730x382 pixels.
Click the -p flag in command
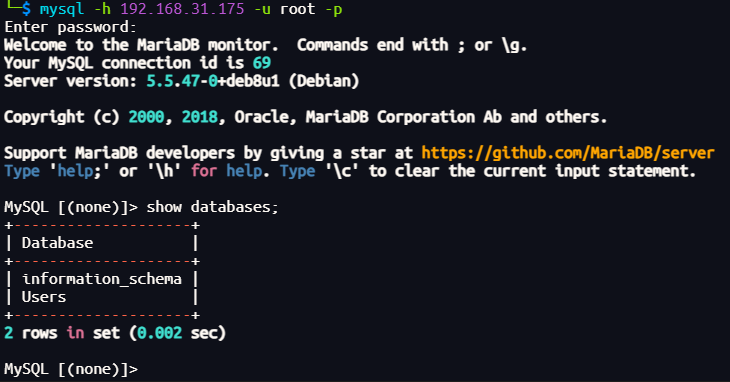pos(333,9)
